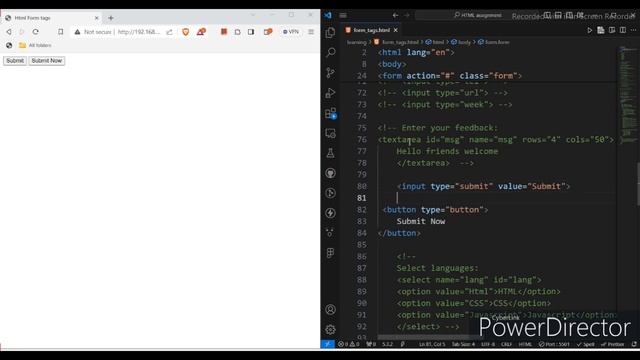Open the notifications bell in status bar
Image resolution: width=640 pixels, height=360 pixels.
(633, 344)
